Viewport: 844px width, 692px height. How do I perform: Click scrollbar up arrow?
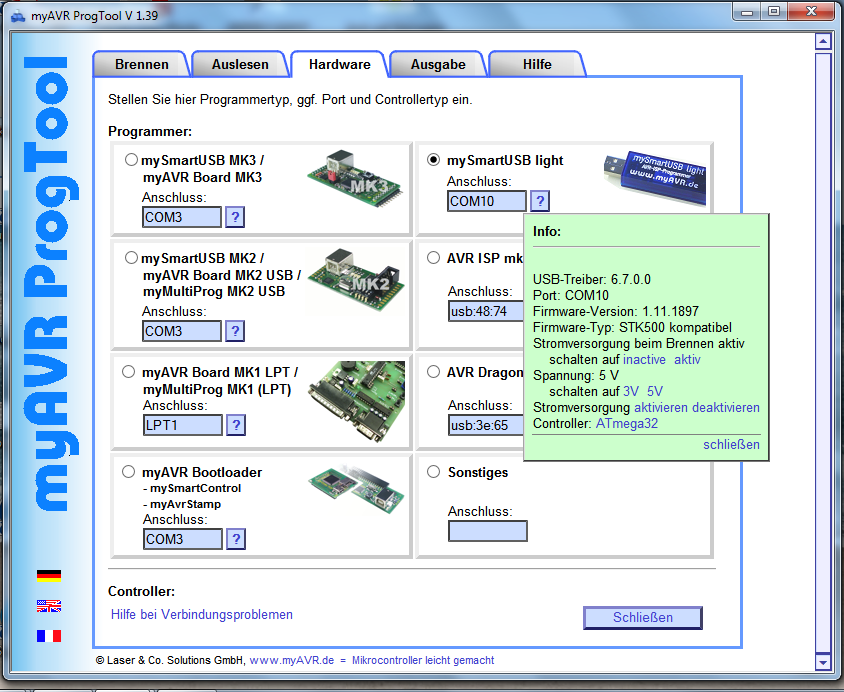822,41
